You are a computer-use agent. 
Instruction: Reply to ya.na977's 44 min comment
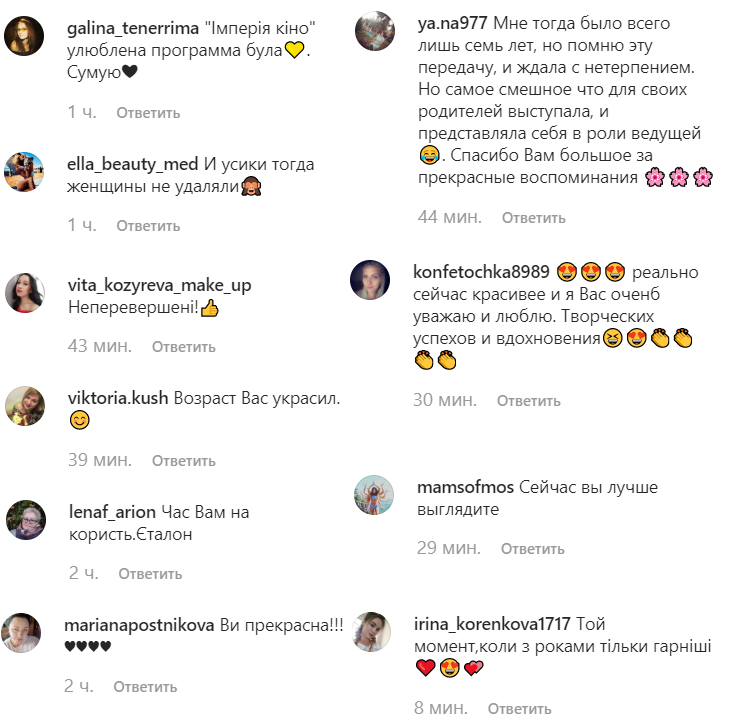click(533, 218)
